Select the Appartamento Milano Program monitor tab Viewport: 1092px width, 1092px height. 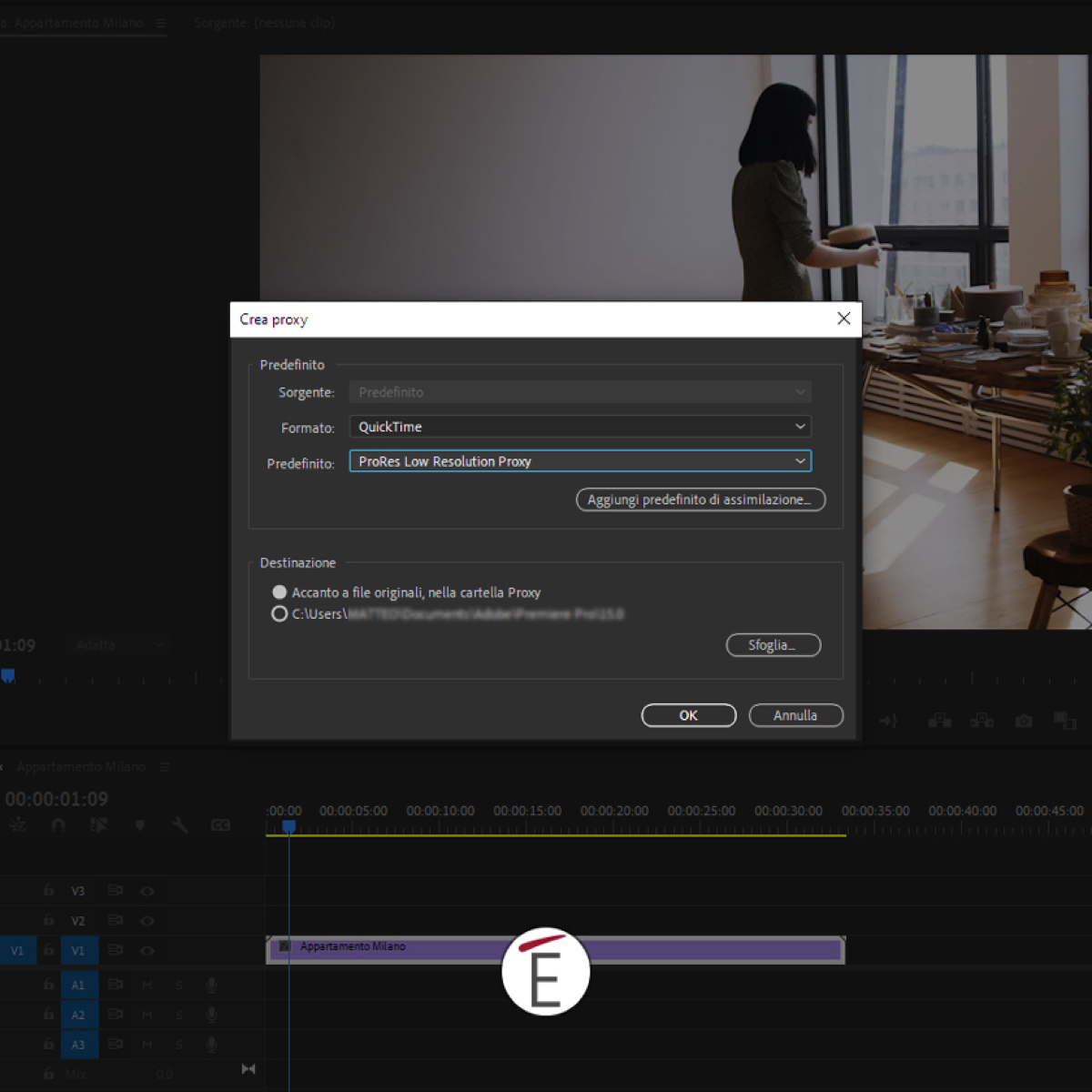click(x=72, y=23)
